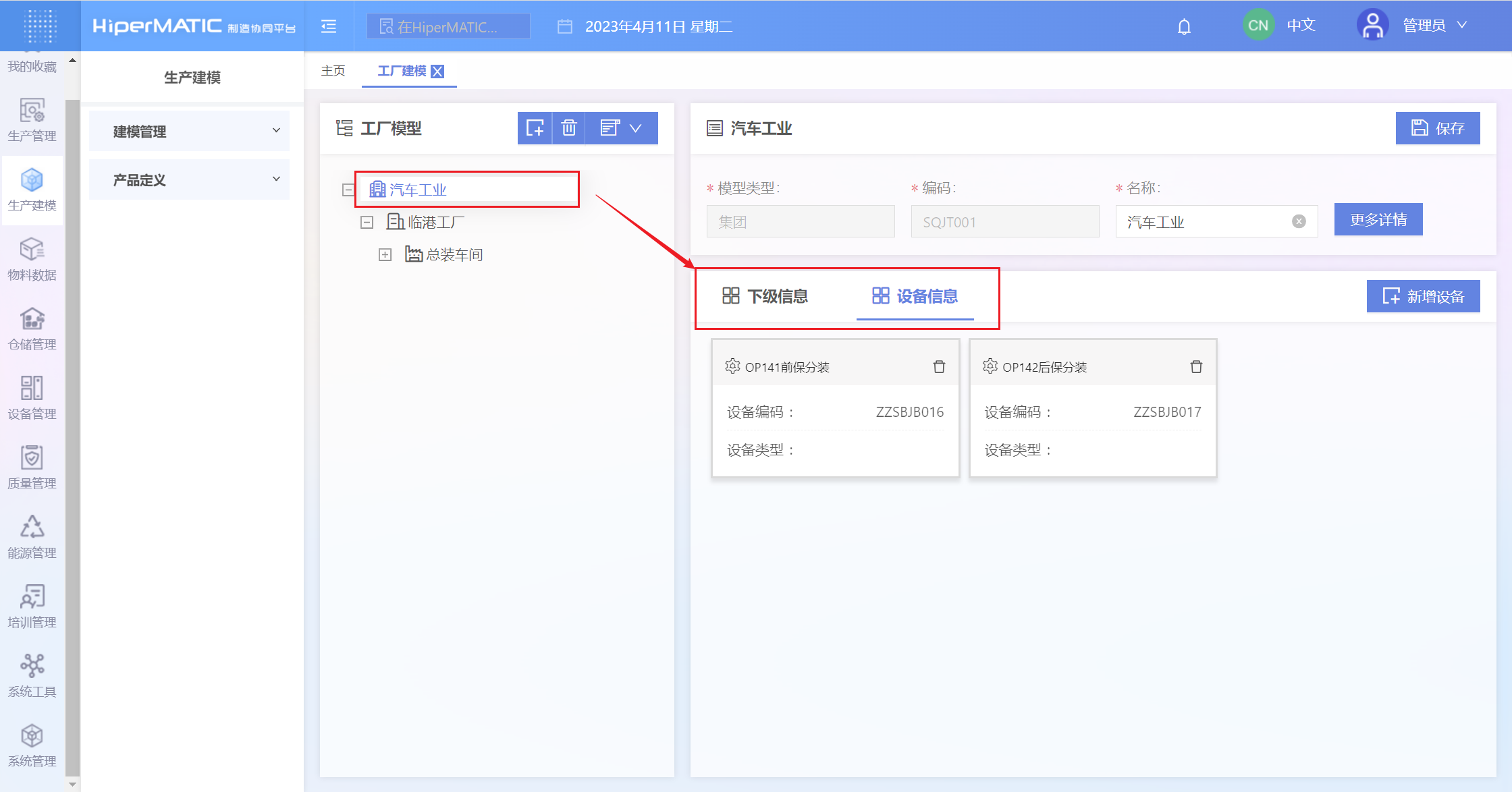Click the sidebar scroll up arrow
Viewport: 1512px width, 792px height.
(72, 61)
